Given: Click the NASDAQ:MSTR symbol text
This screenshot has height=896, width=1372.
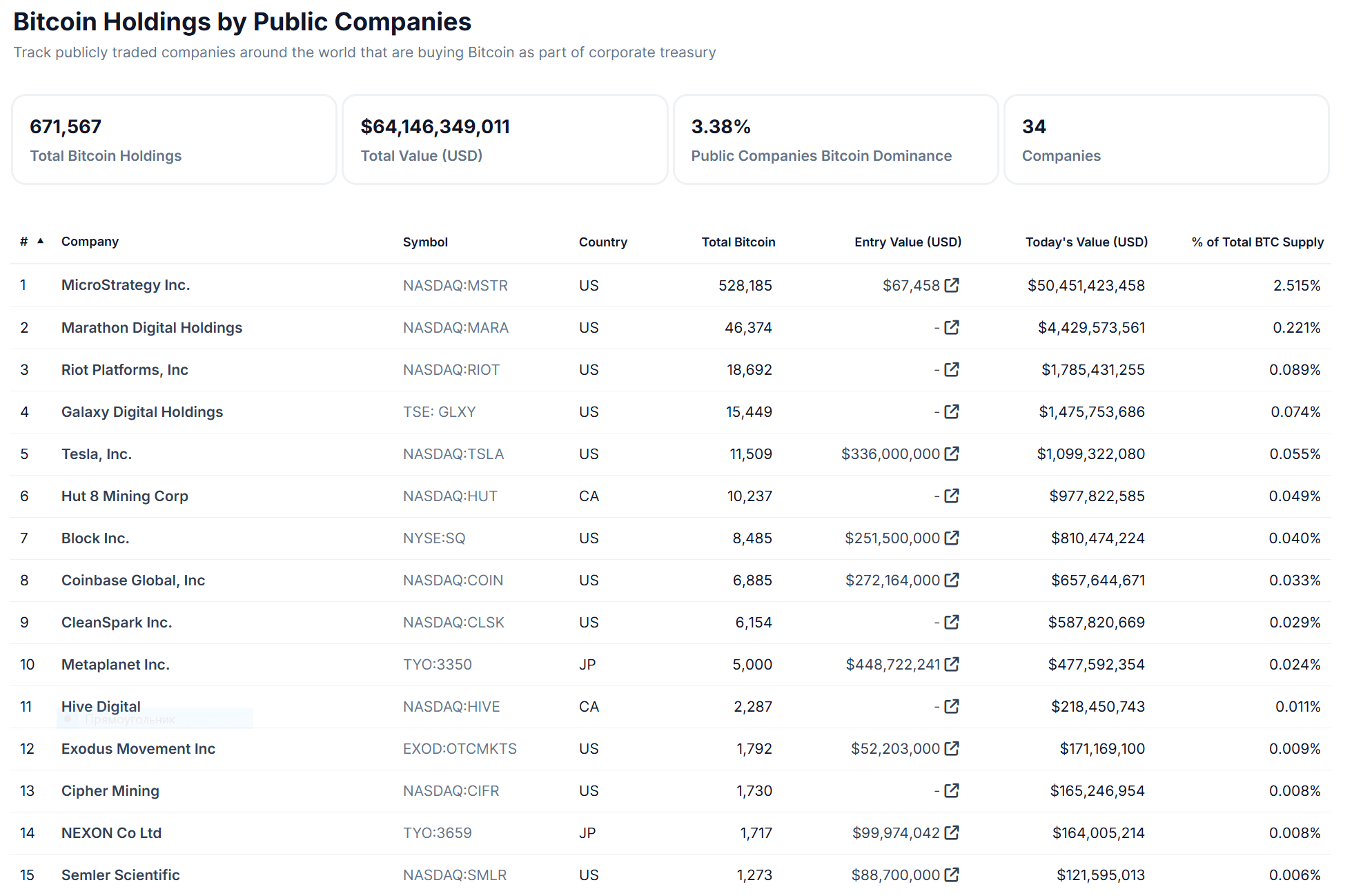Looking at the screenshot, I should click(455, 286).
